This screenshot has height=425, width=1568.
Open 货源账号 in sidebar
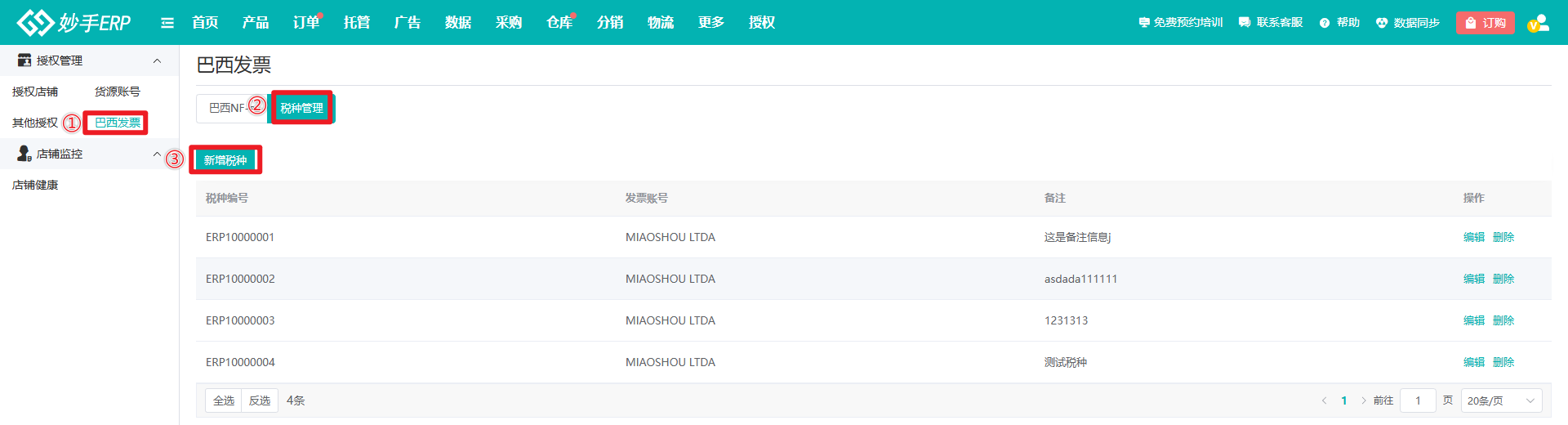coord(118,92)
